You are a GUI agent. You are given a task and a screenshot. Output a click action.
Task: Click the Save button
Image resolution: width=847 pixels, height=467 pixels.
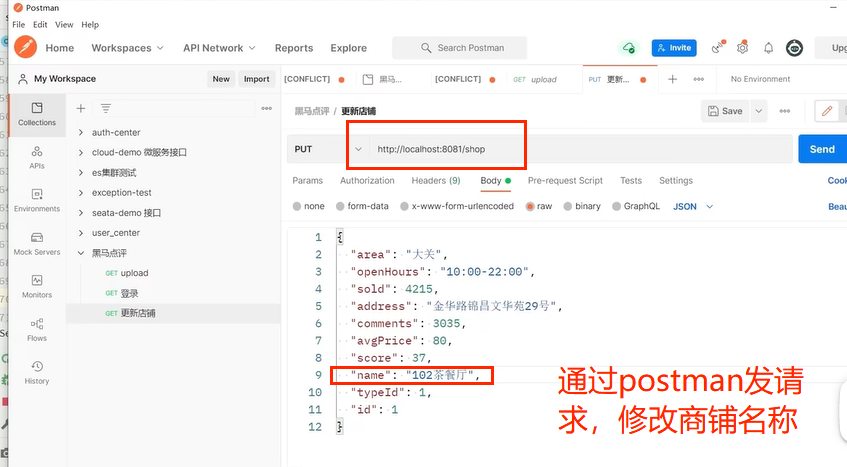pyautogui.click(x=725, y=111)
